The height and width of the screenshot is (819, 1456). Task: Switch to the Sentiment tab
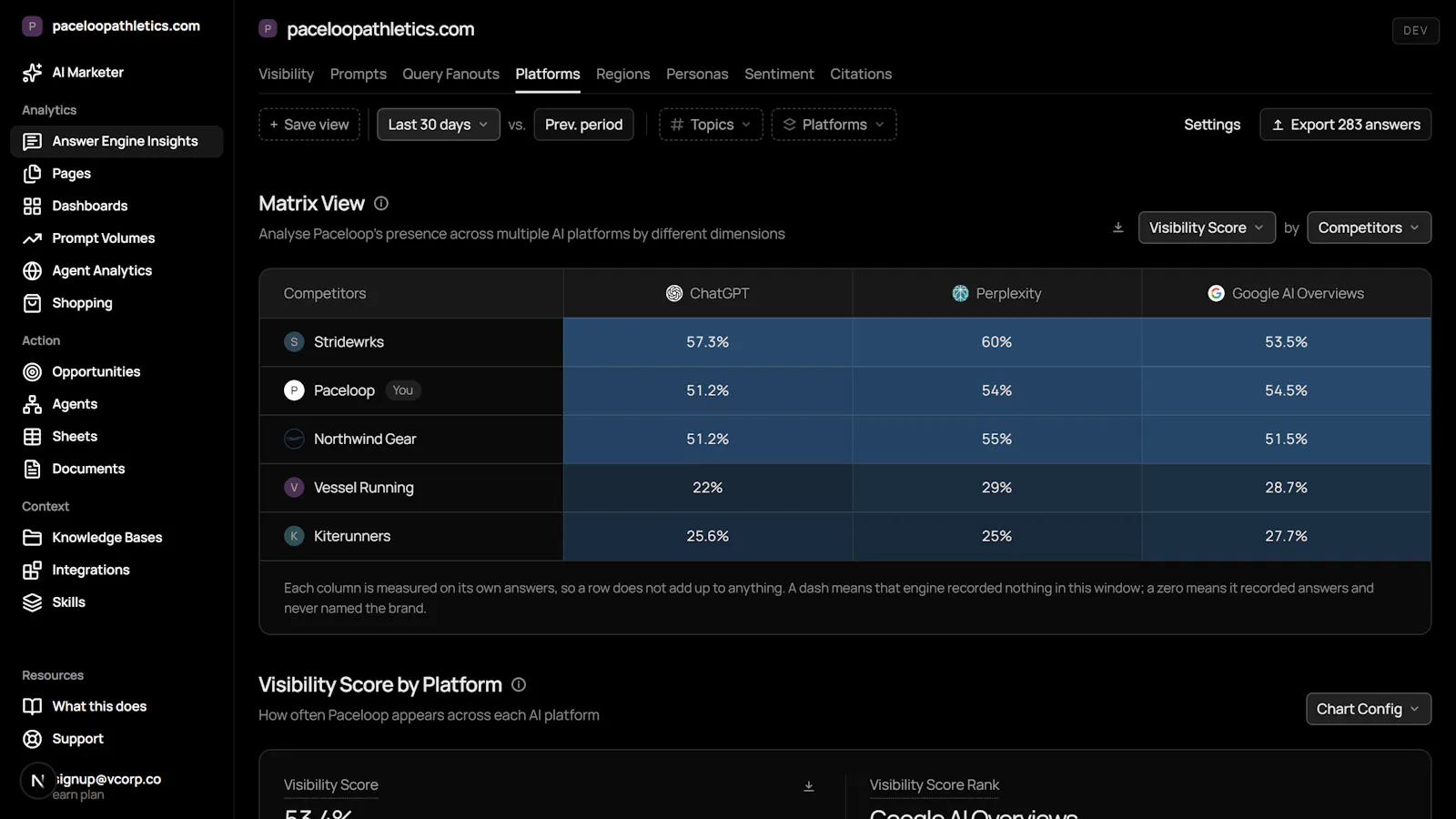tap(779, 74)
